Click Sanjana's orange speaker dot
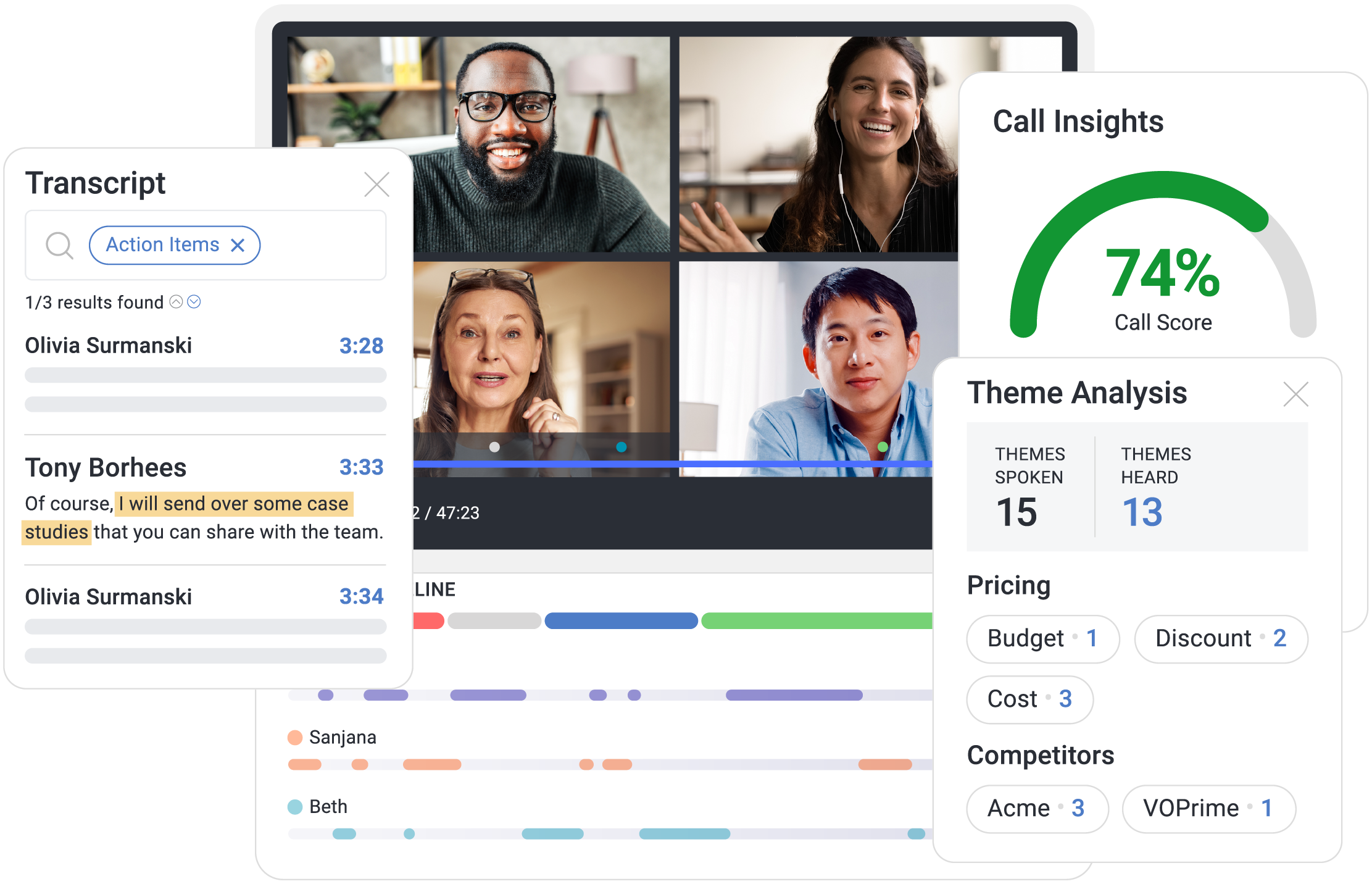This screenshot has width=1372, height=884. 295,737
